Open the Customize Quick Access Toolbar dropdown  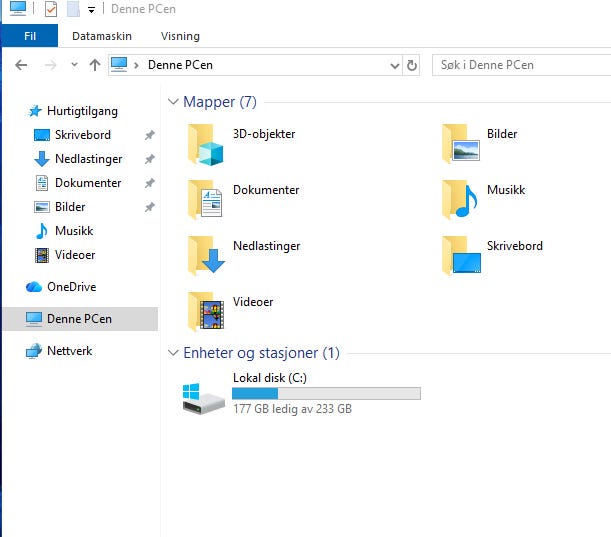click(x=91, y=10)
